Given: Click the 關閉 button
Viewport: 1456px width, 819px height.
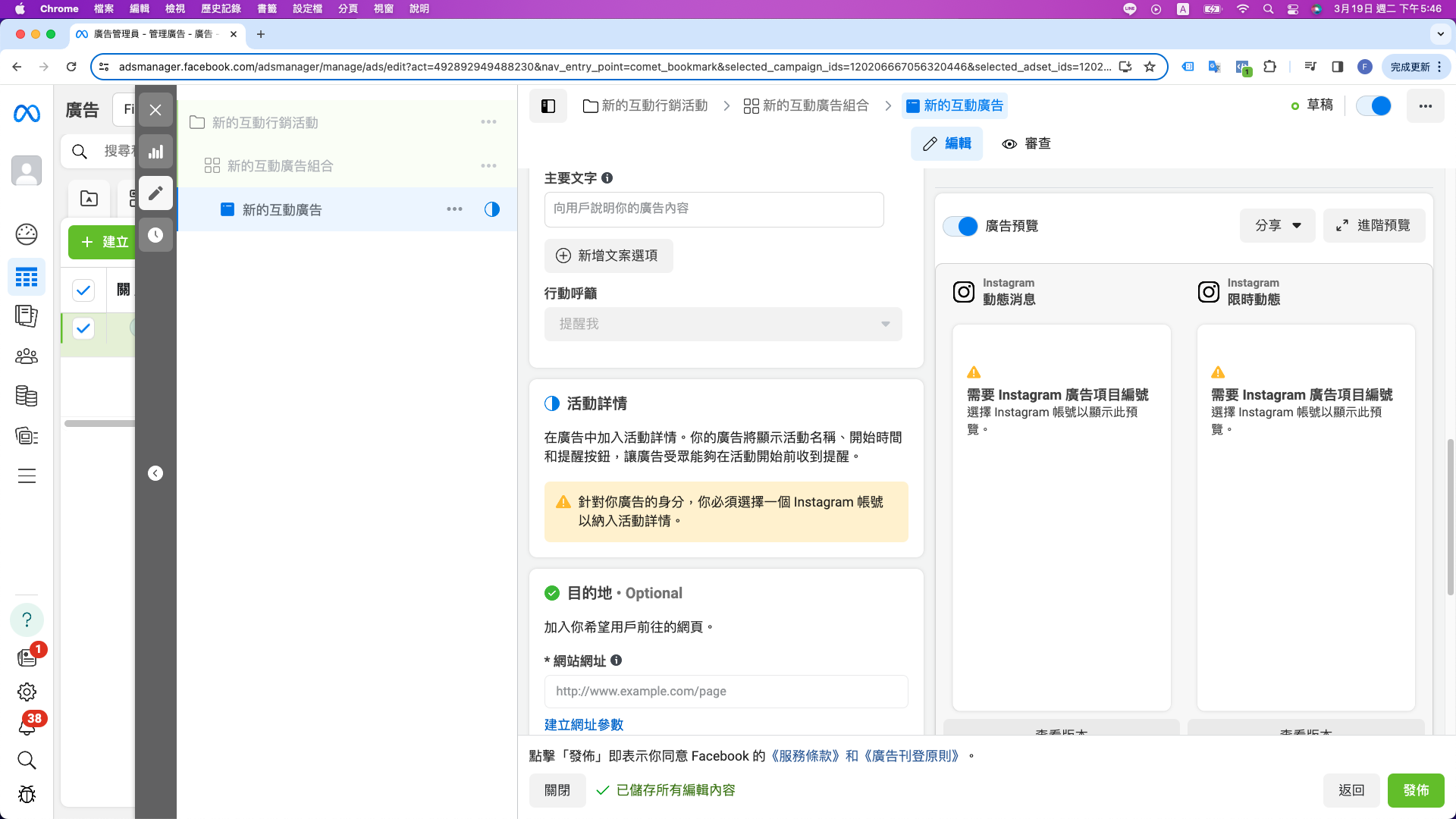Looking at the screenshot, I should (557, 790).
